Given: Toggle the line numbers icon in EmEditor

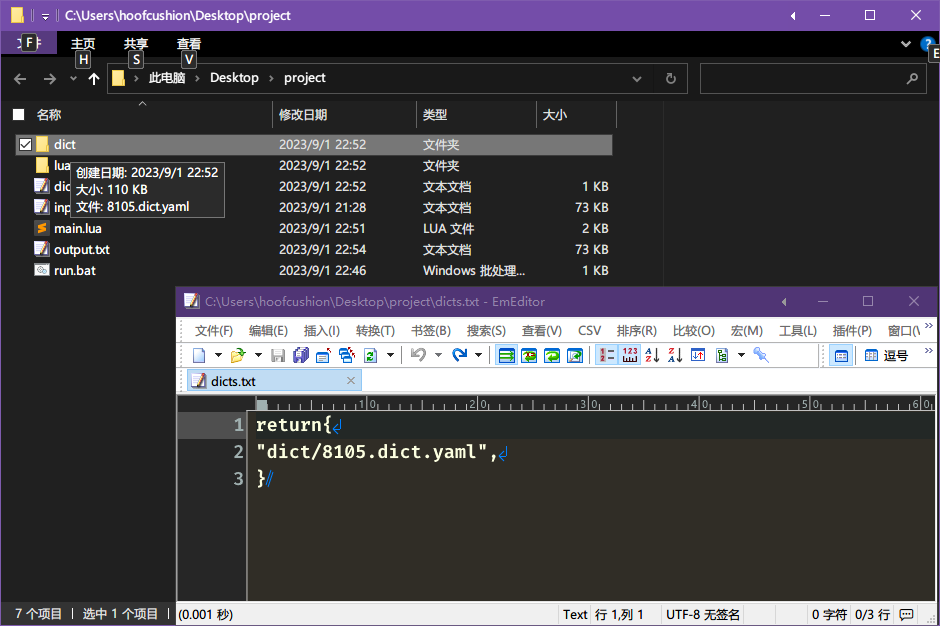Looking at the screenshot, I should click(x=607, y=356).
